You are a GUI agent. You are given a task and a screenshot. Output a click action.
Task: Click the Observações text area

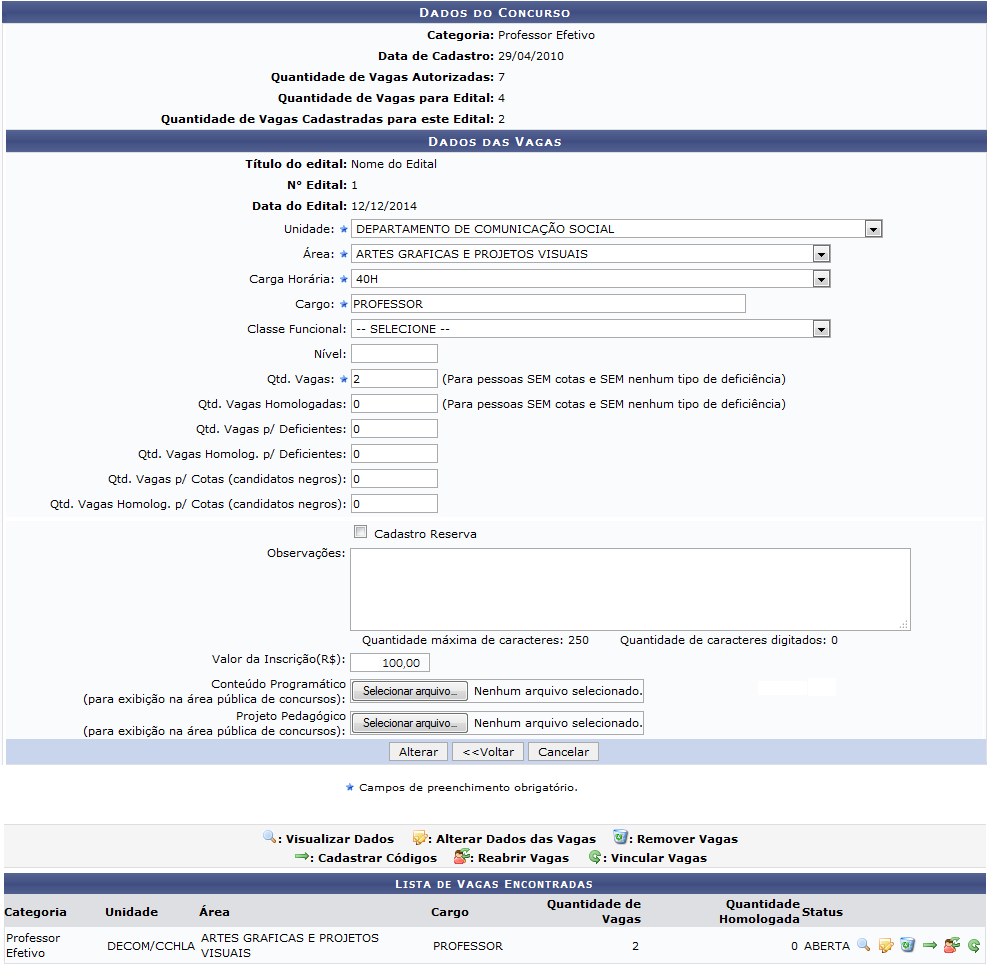tap(630, 589)
